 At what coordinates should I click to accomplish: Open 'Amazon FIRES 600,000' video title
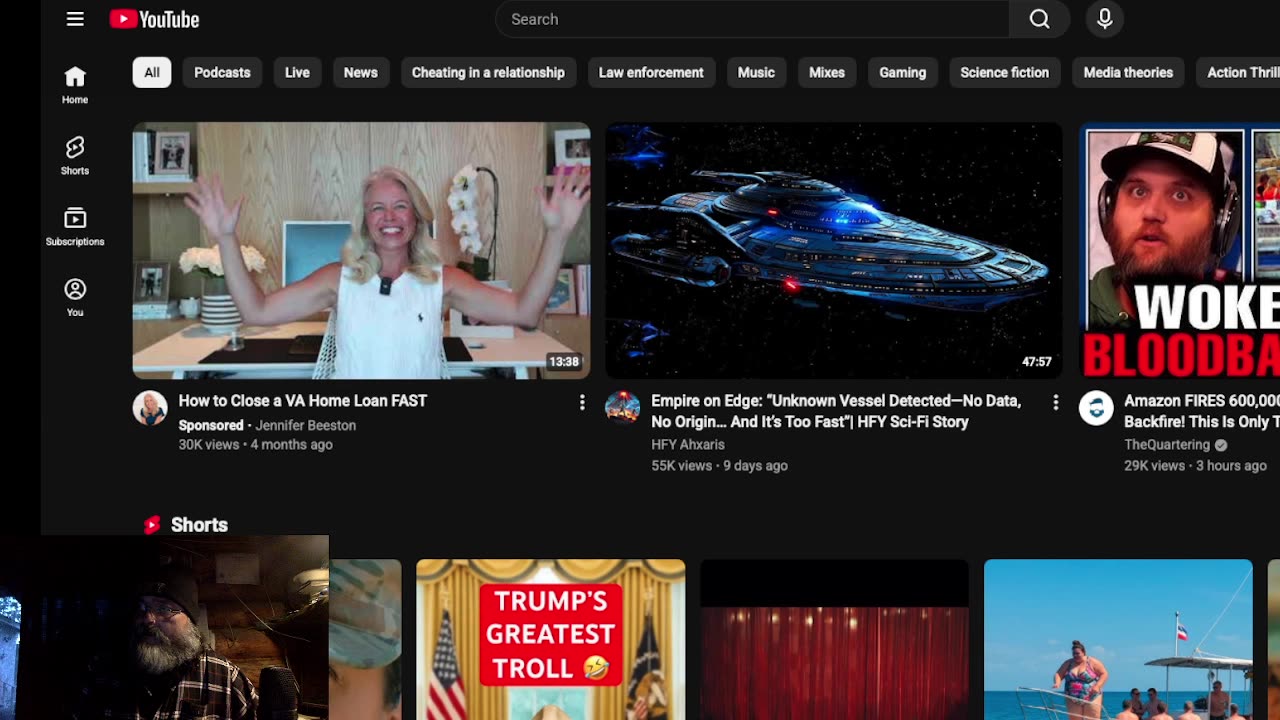coord(1202,411)
